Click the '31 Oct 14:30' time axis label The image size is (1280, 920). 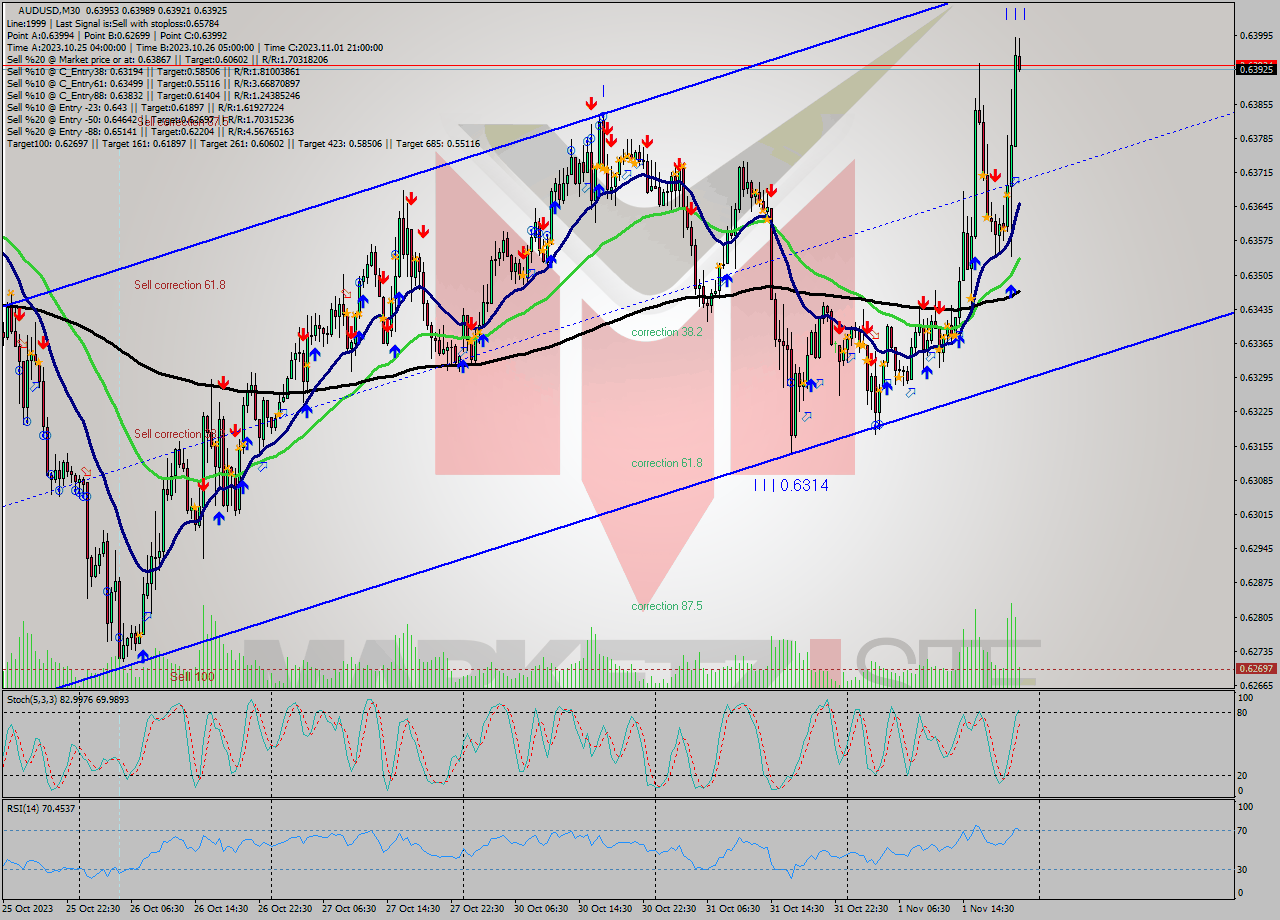click(797, 908)
